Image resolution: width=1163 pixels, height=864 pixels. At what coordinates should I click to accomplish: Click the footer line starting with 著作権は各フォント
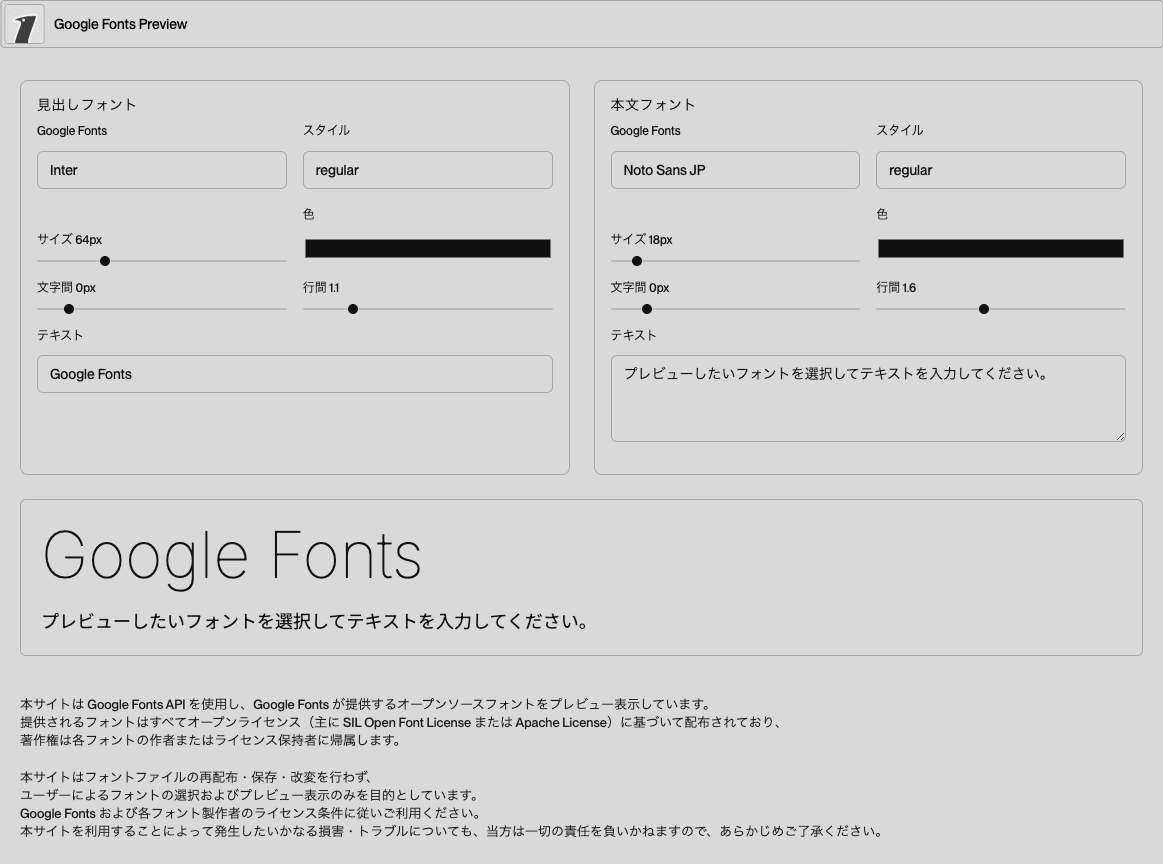pos(211,740)
